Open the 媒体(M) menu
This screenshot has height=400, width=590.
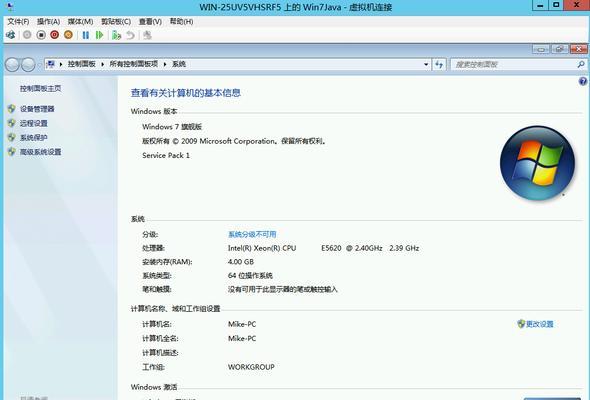click(81, 21)
